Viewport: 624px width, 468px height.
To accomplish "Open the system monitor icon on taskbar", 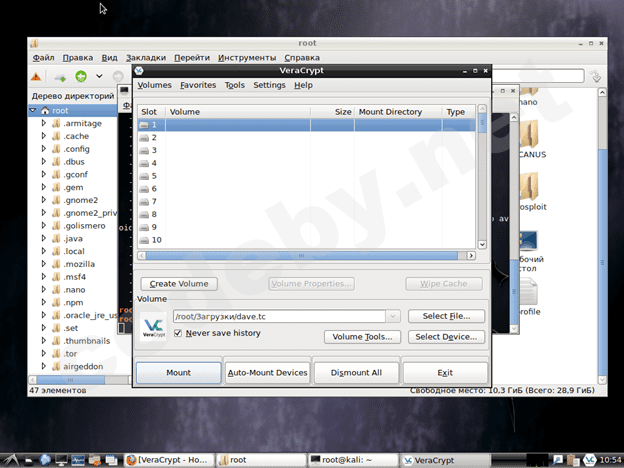I will pyautogui.click(x=78, y=460).
